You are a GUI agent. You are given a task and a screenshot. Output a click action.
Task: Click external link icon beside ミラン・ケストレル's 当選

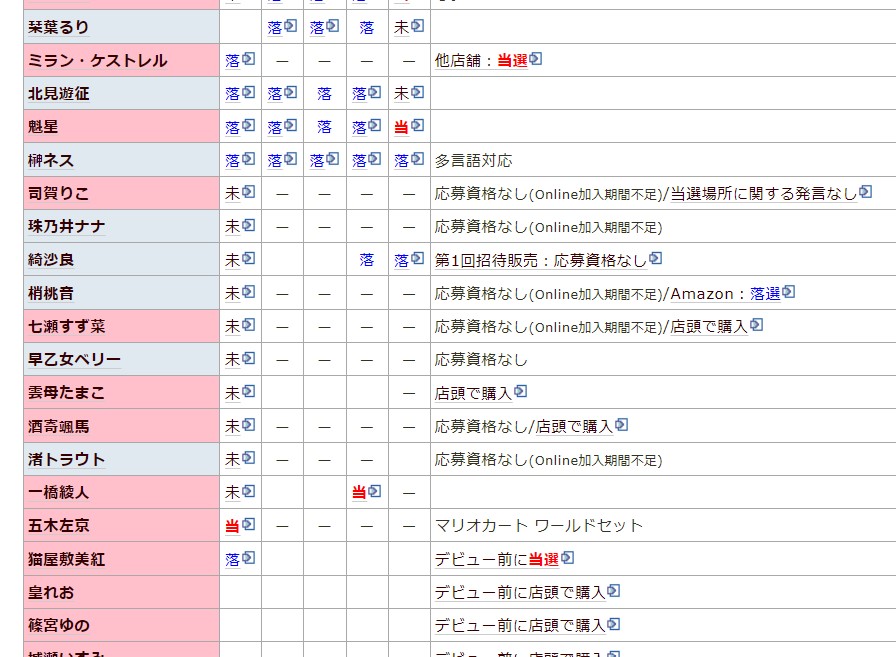coord(536,59)
